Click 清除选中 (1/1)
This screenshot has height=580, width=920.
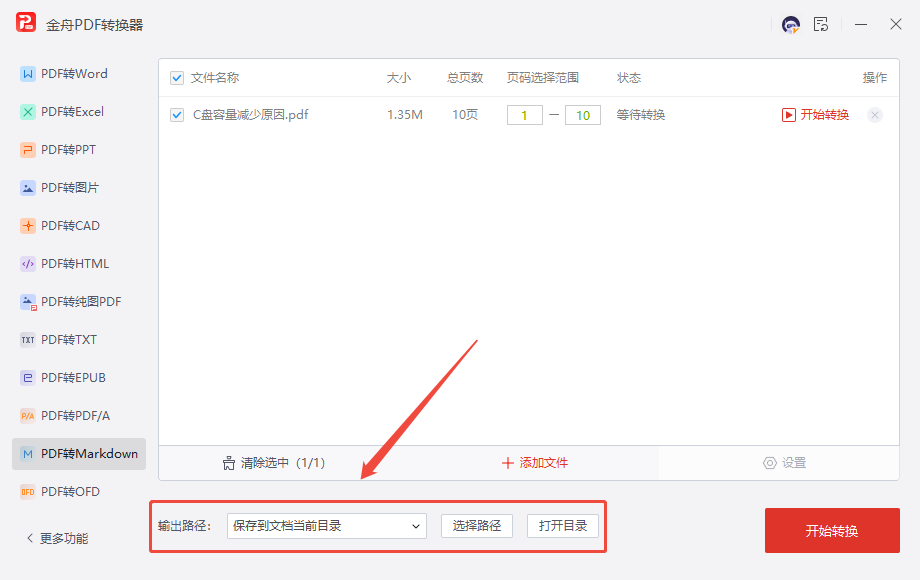[274, 463]
